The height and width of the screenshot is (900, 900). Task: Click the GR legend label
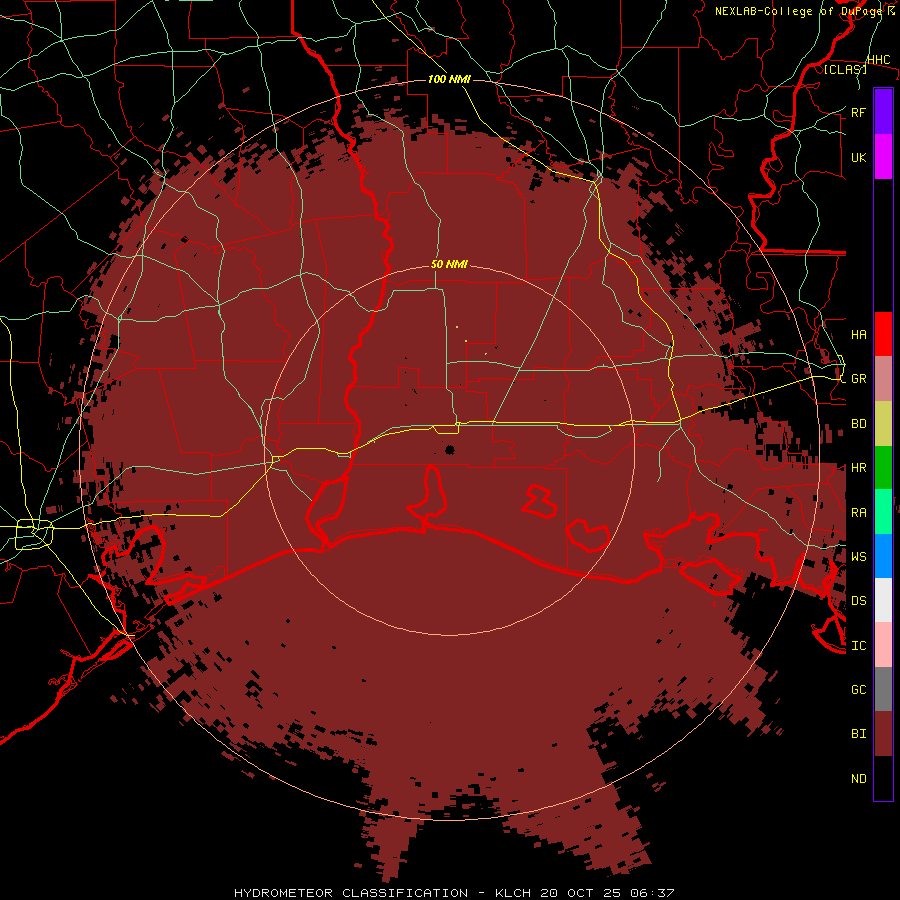click(859, 379)
